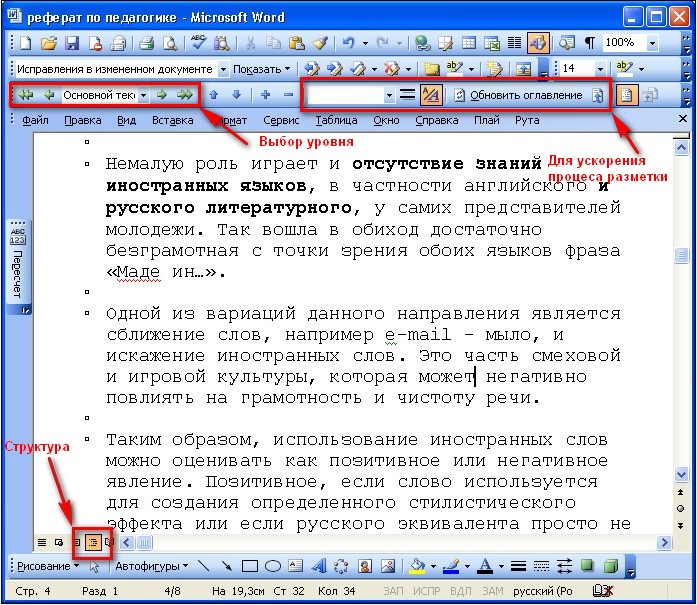This screenshot has width=697, height=605.
Task: Open outline level Основной текст dropdown
Action: (x=143, y=95)
